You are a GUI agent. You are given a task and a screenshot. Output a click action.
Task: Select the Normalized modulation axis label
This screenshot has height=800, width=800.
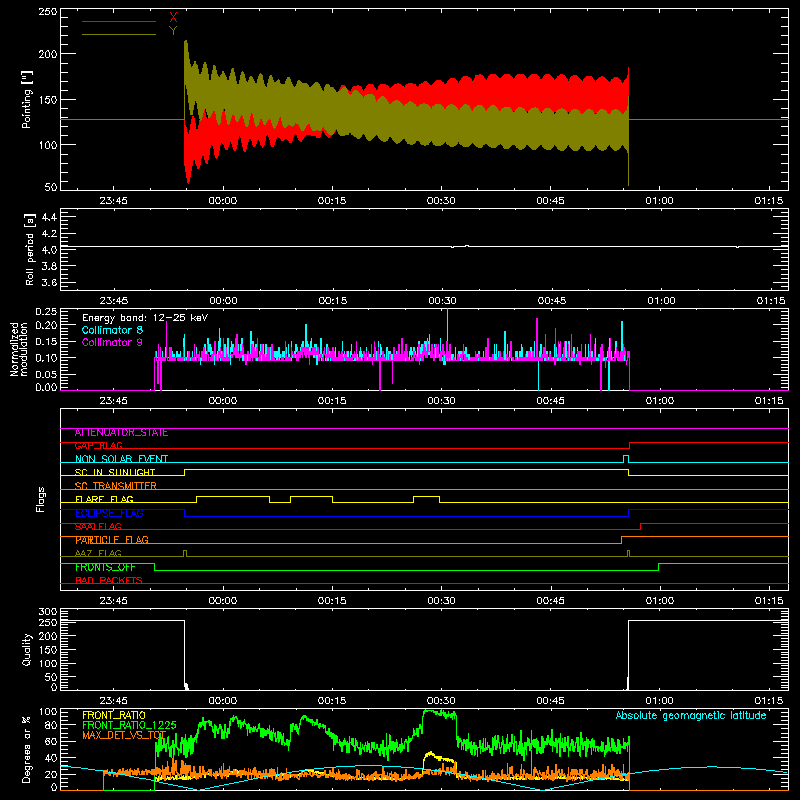tap(20, 349)
